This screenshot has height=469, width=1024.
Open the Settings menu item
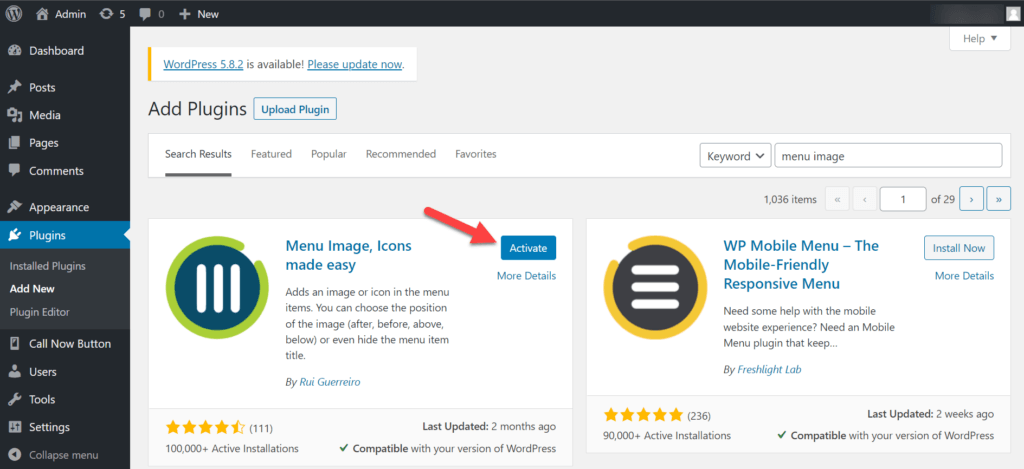coord(50,428)
